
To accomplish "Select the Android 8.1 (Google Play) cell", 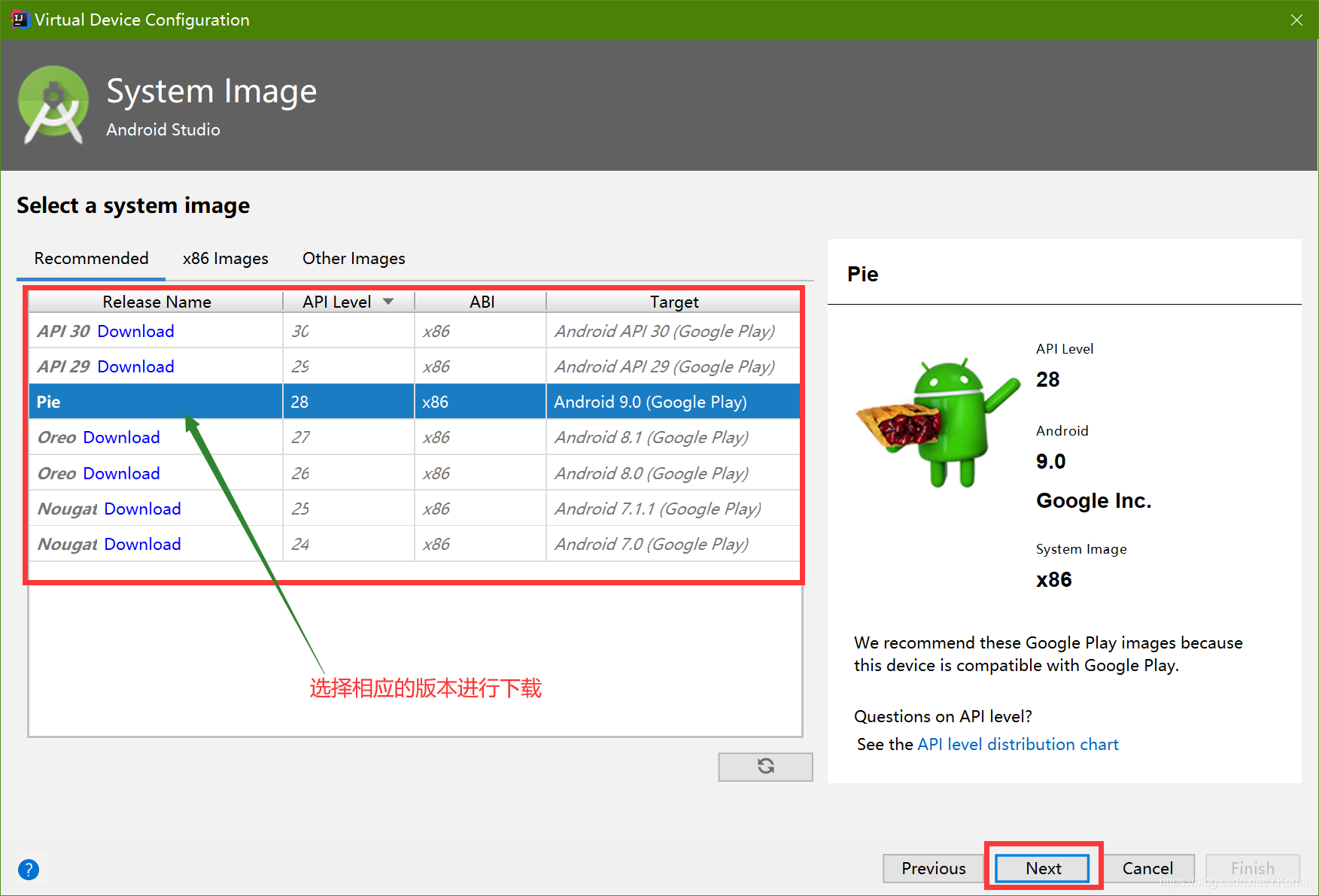I will coord(673,437).
